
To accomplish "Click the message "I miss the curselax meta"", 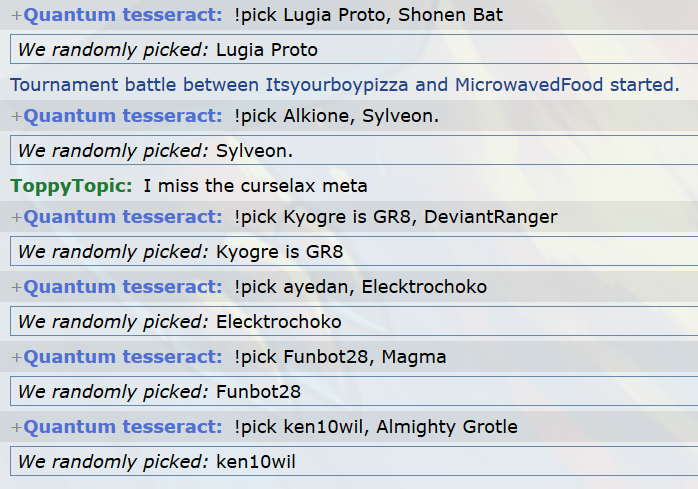I will click(255, 186).
